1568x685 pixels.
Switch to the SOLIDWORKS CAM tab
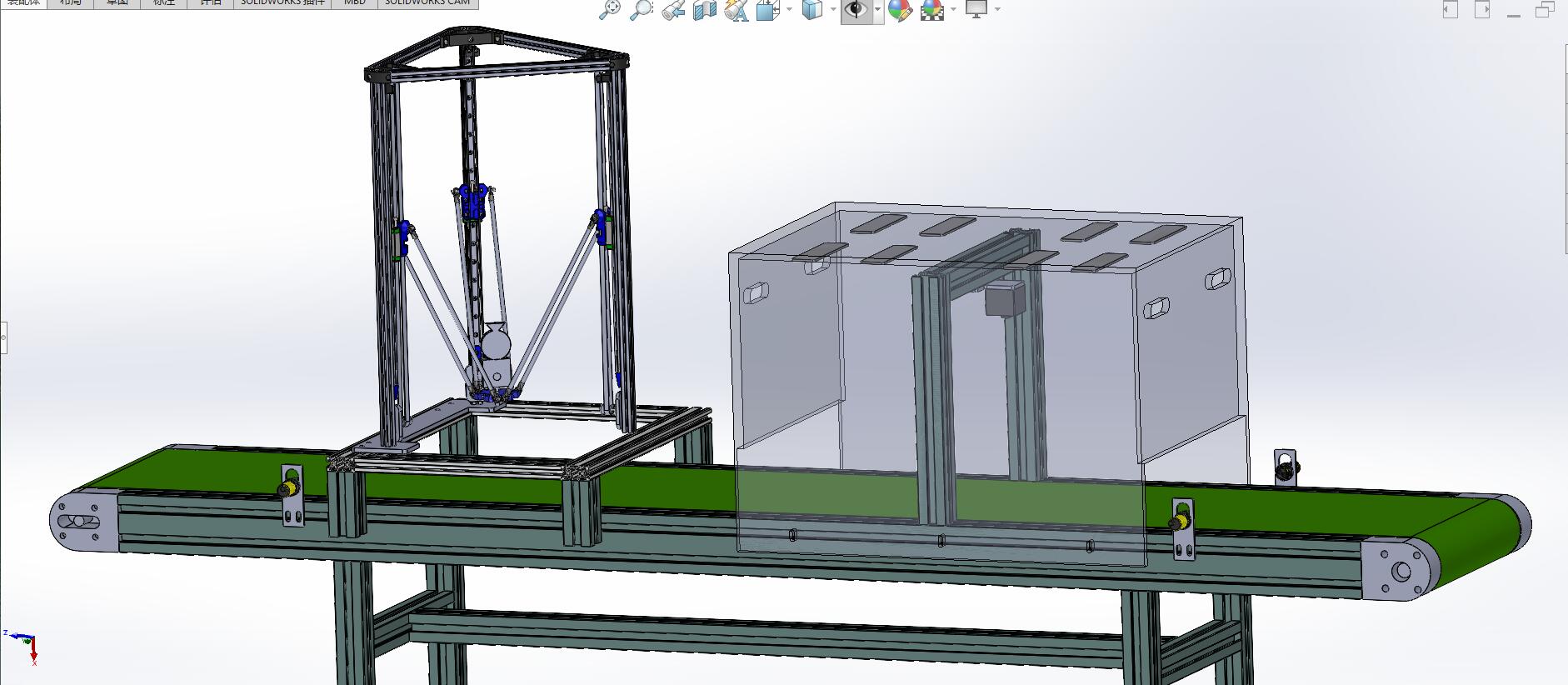click(x=427, y=3)
